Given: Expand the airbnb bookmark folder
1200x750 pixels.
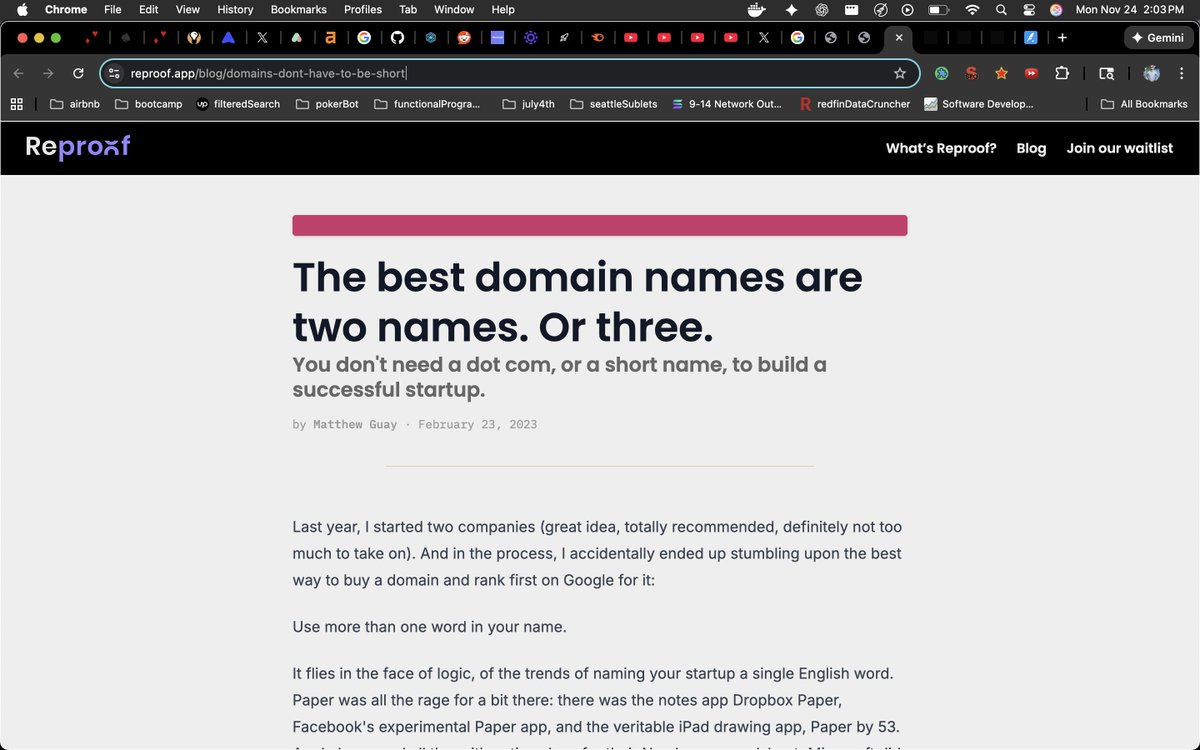Looking at the screenshot, I should coord(74,104).
